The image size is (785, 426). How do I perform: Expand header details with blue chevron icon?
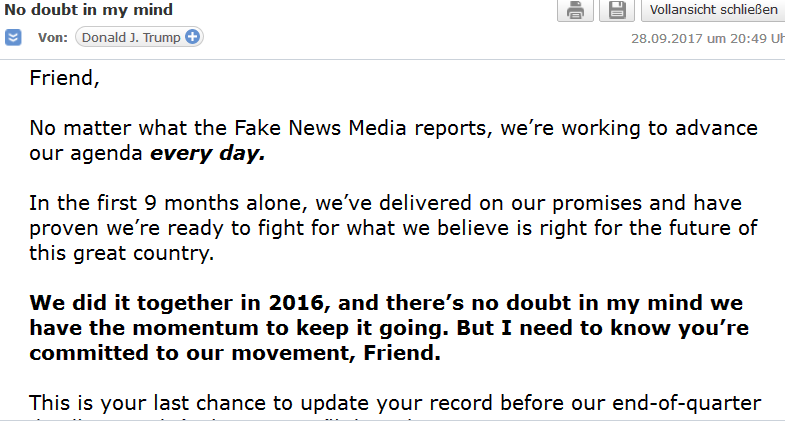point(14,38)
